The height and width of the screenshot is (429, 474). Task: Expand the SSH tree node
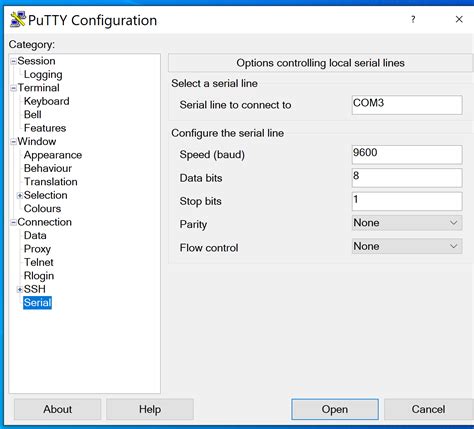[20, 289]
